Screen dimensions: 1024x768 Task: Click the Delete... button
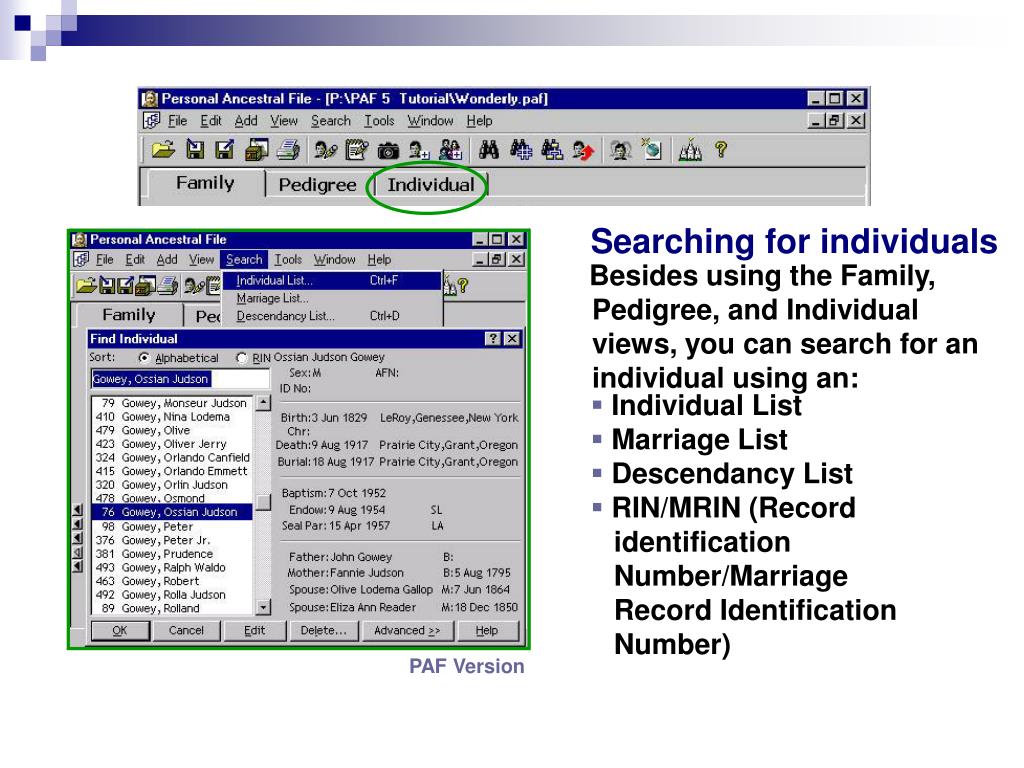click(323, 630)
